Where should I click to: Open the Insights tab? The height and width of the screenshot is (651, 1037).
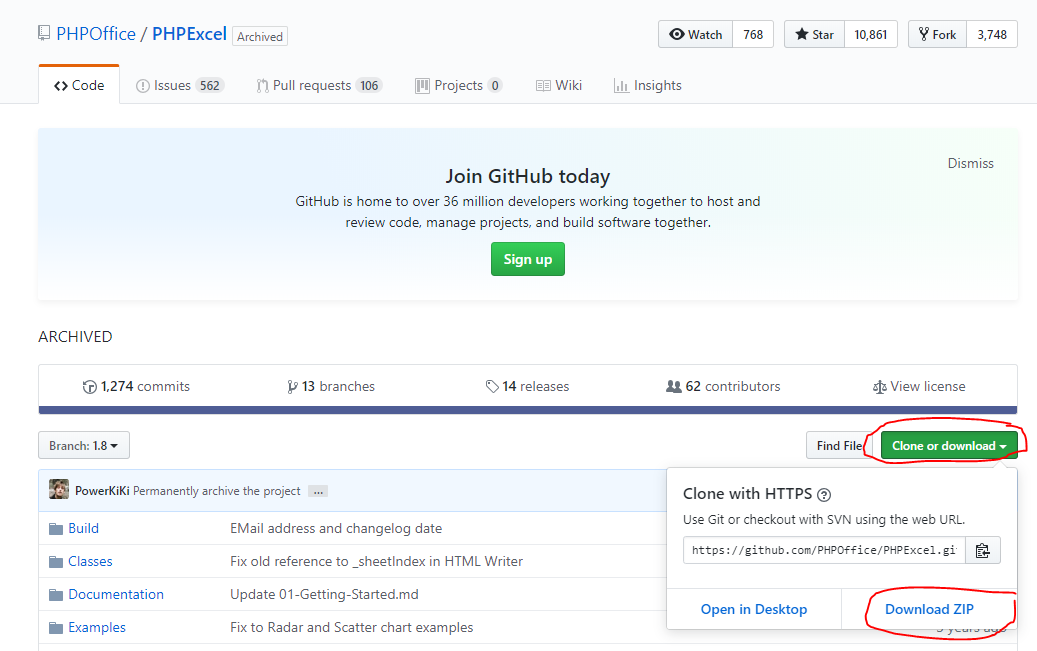(647, 85)
